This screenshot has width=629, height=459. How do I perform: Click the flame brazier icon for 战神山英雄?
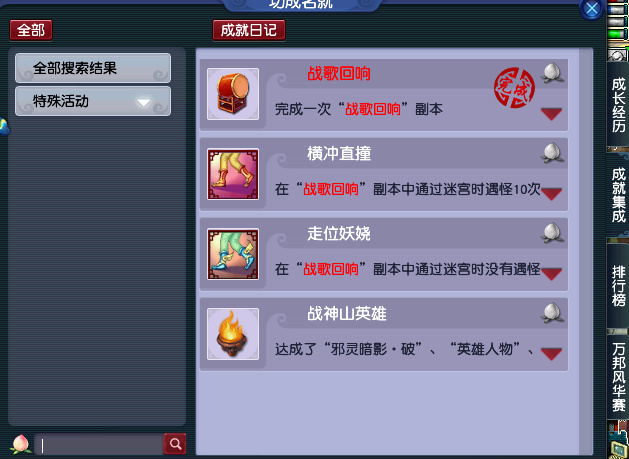point(233,334)
